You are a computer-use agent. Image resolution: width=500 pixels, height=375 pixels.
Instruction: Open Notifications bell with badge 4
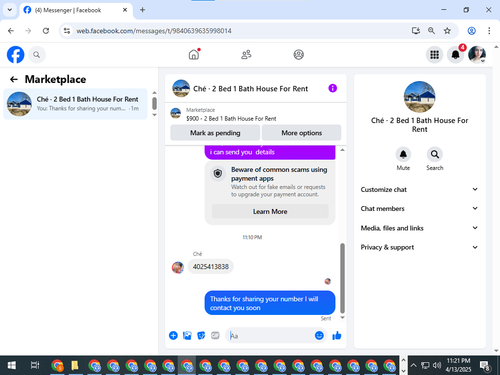(x=456, y=55)
